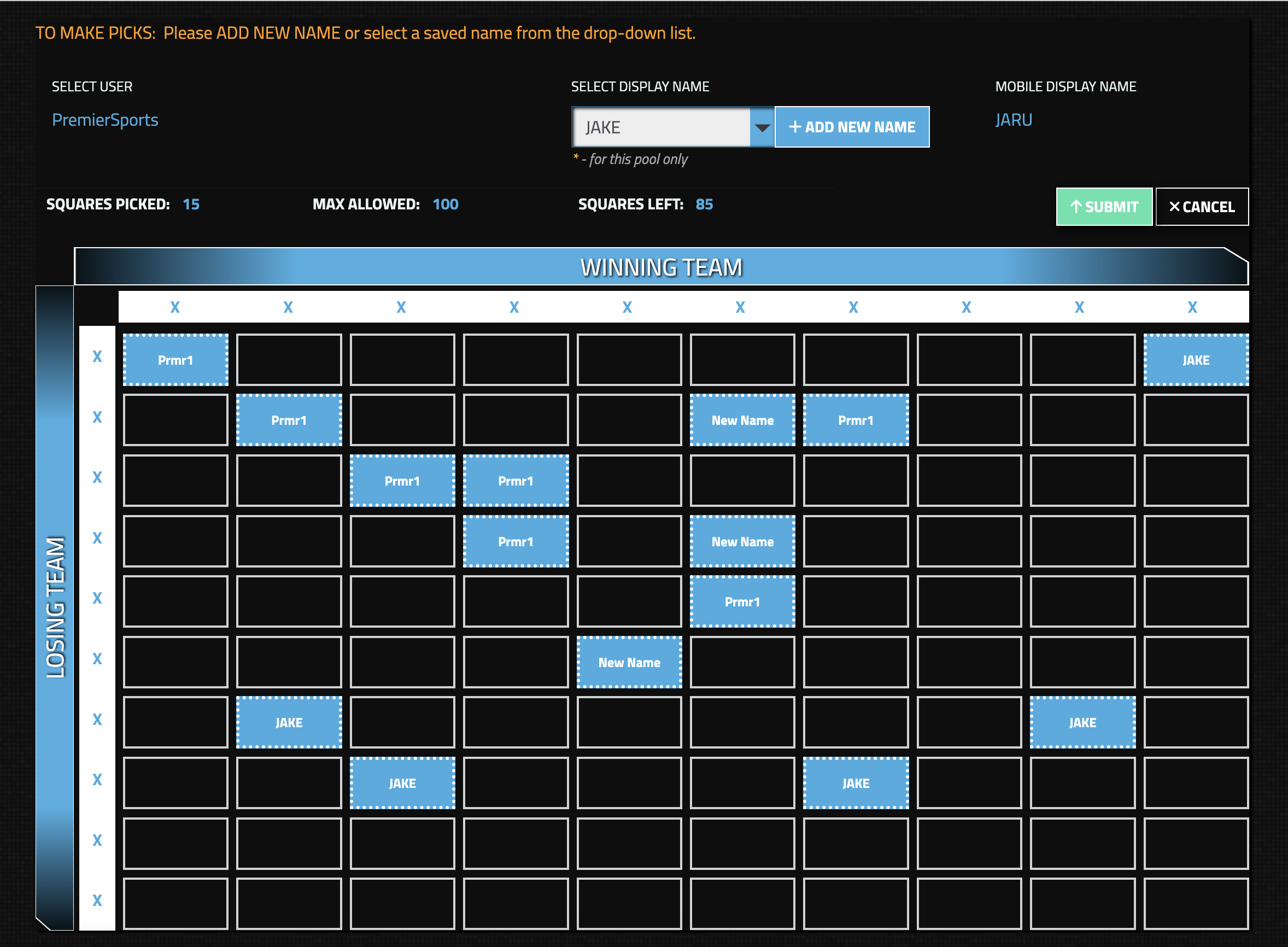Click the first X column header under WINNING TEAM
1288x947 pixels.
click(x=175, y=307)
